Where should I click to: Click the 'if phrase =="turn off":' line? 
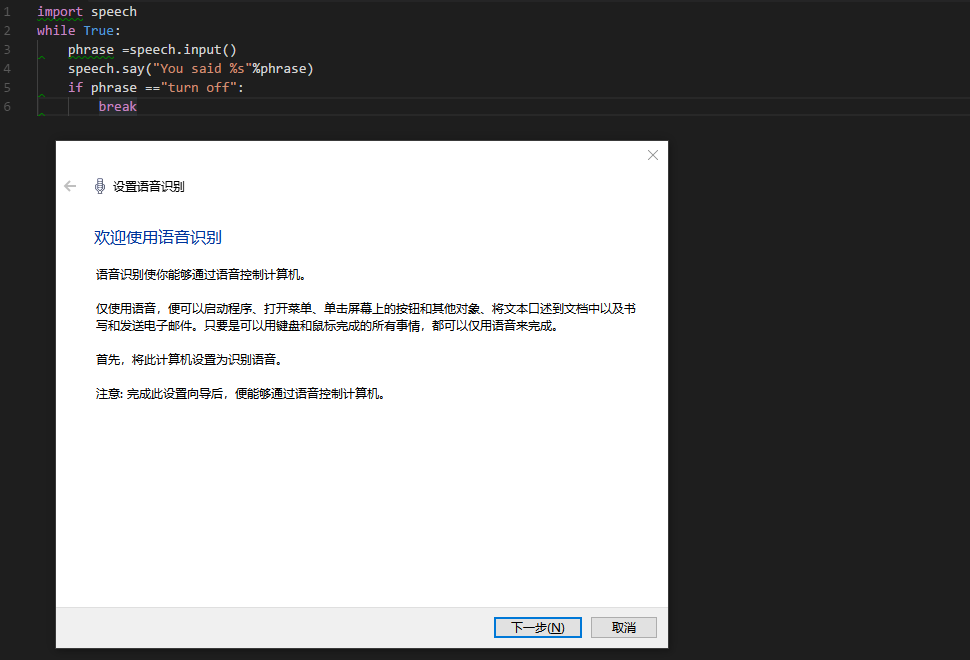click(156, 88)
